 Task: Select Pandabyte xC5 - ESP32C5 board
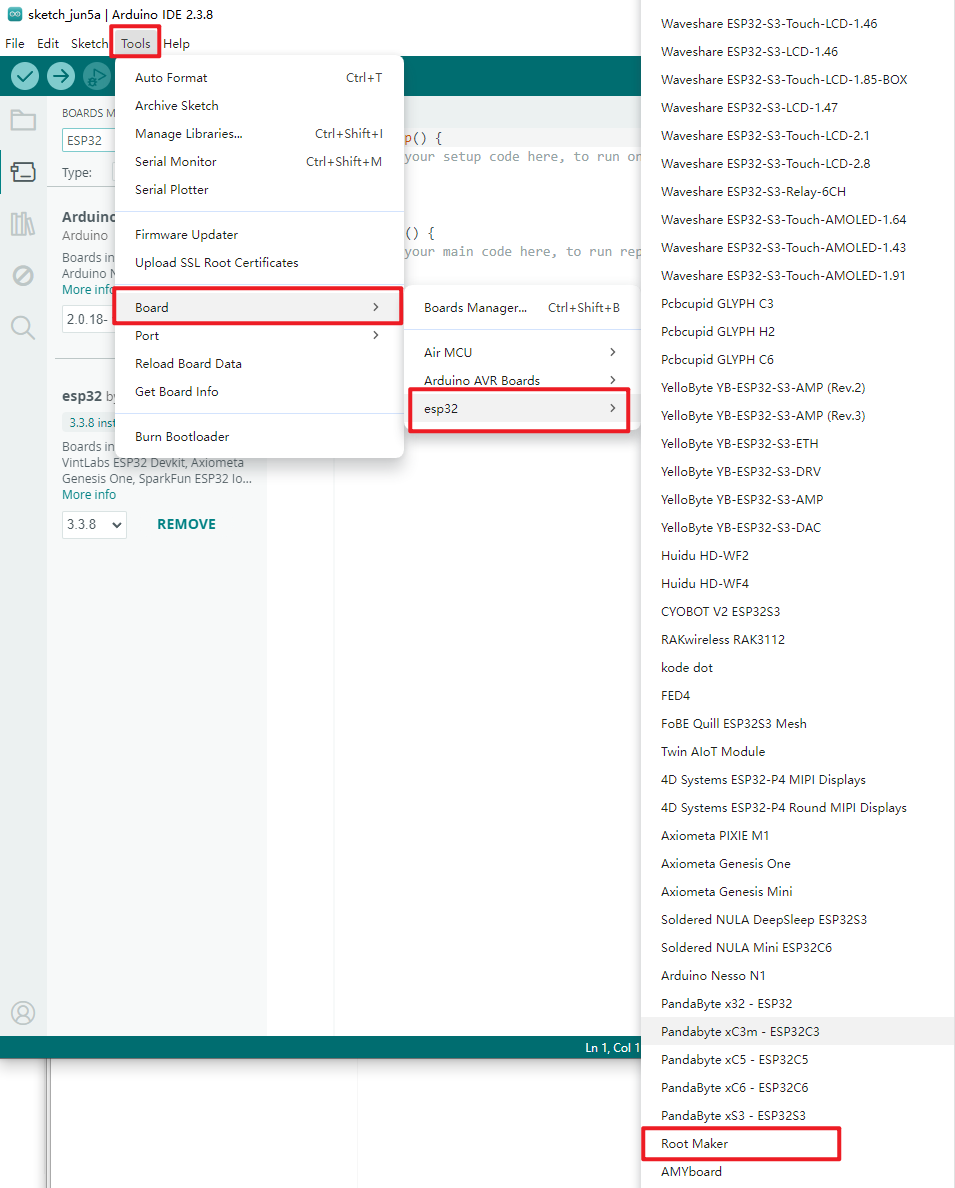click(797, 1059)
